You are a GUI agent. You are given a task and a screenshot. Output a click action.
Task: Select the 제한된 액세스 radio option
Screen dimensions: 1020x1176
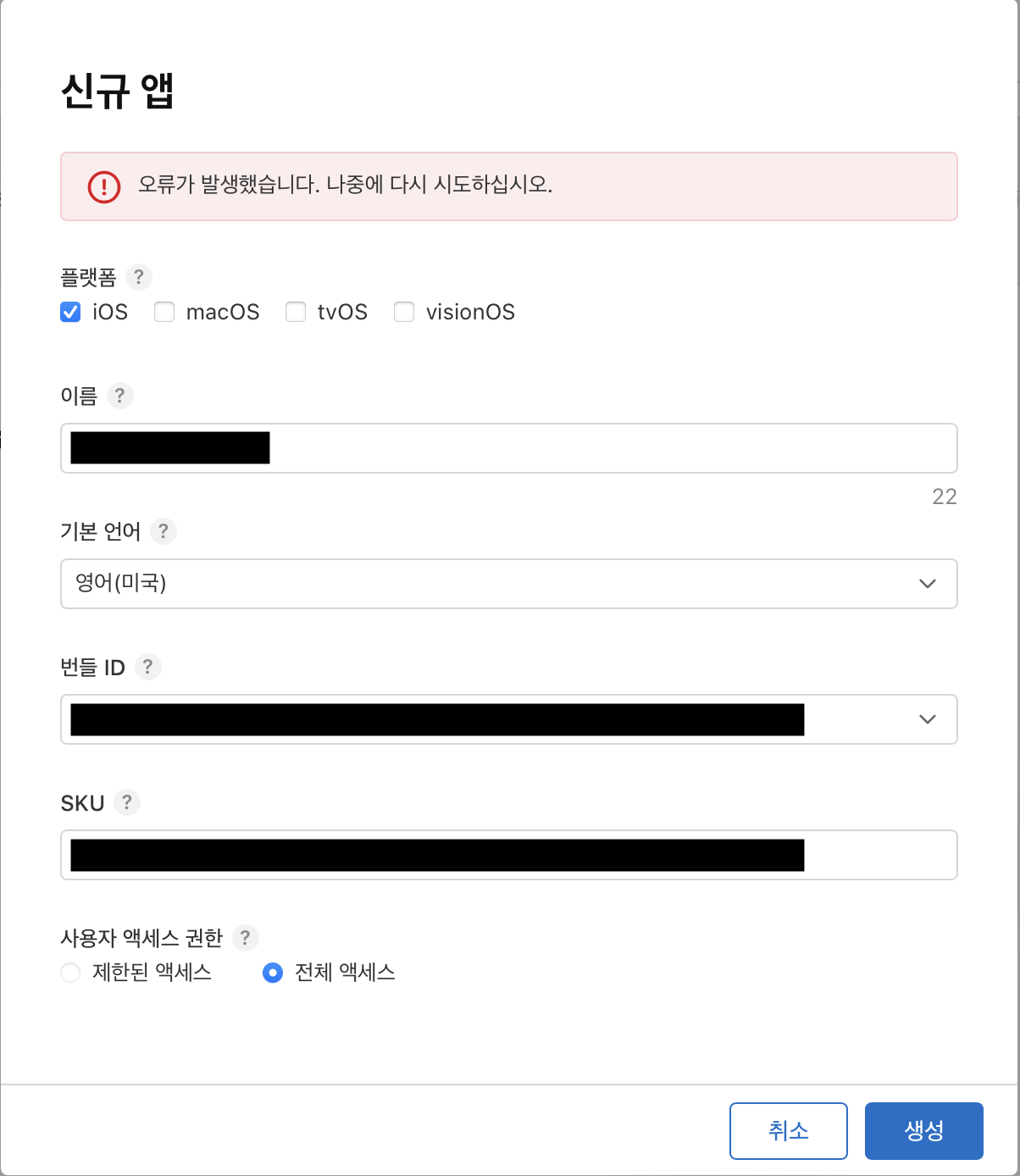(x=70, y=973)
